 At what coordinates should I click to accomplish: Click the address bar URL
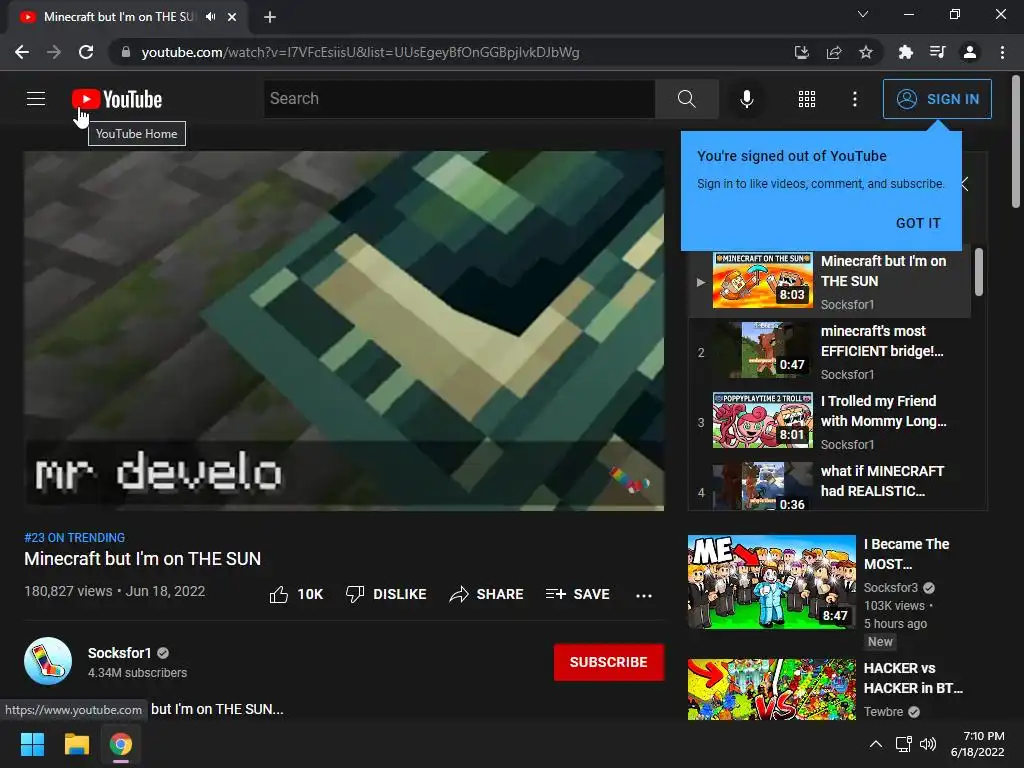(360, 52)
